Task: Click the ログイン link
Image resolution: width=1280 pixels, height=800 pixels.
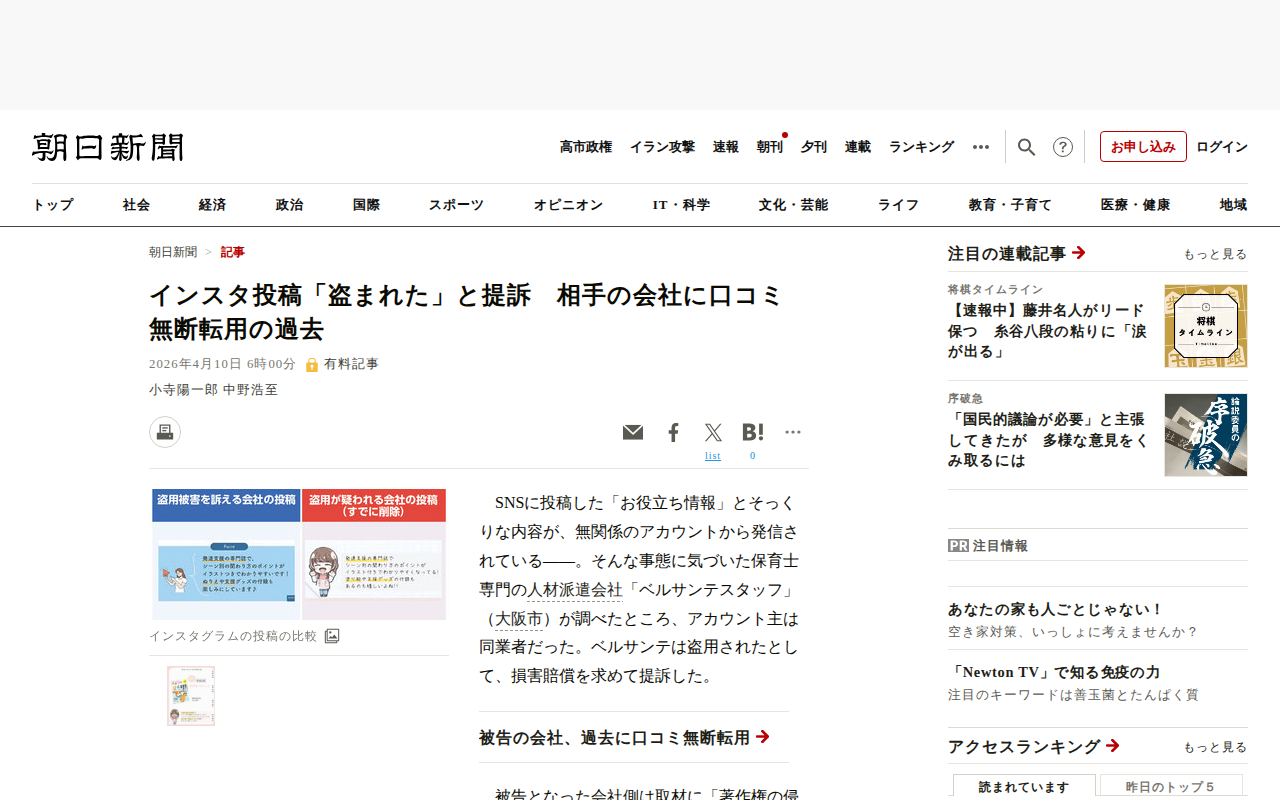Action: (x=1222, y=147)
